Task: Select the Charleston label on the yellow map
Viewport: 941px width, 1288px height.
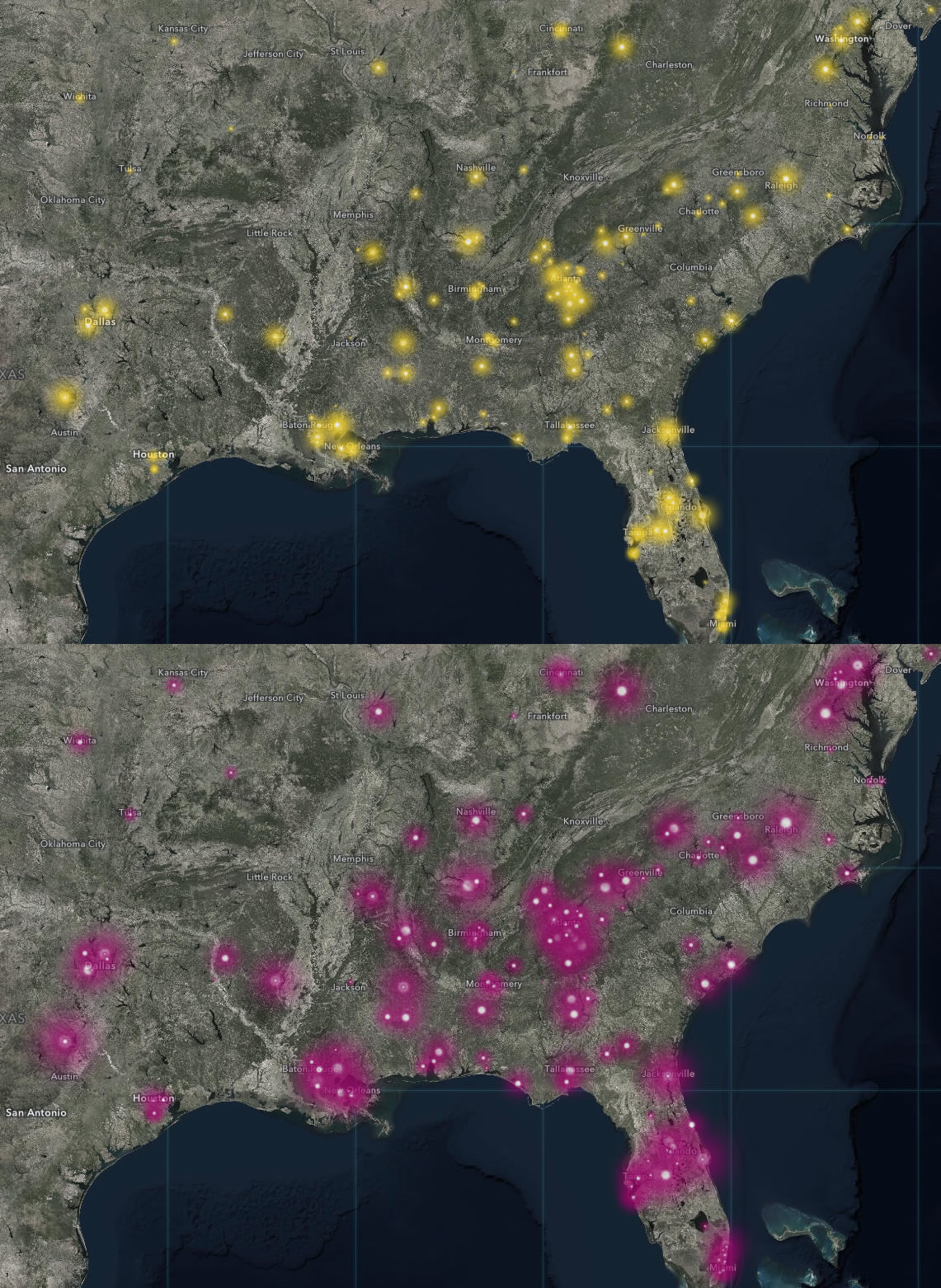Action: (x=669, y=64)
